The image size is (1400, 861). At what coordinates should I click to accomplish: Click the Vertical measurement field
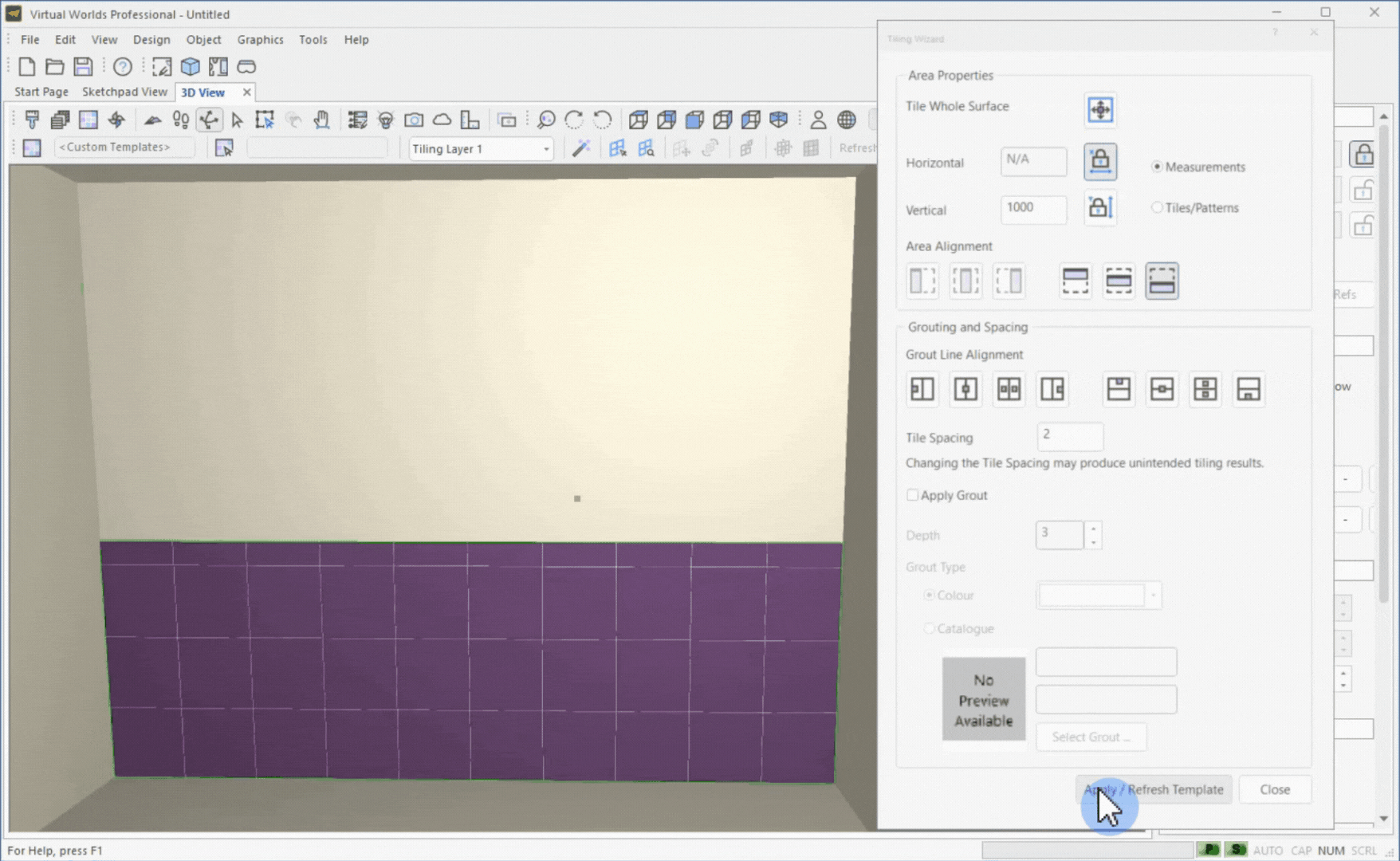[1033, 209]
